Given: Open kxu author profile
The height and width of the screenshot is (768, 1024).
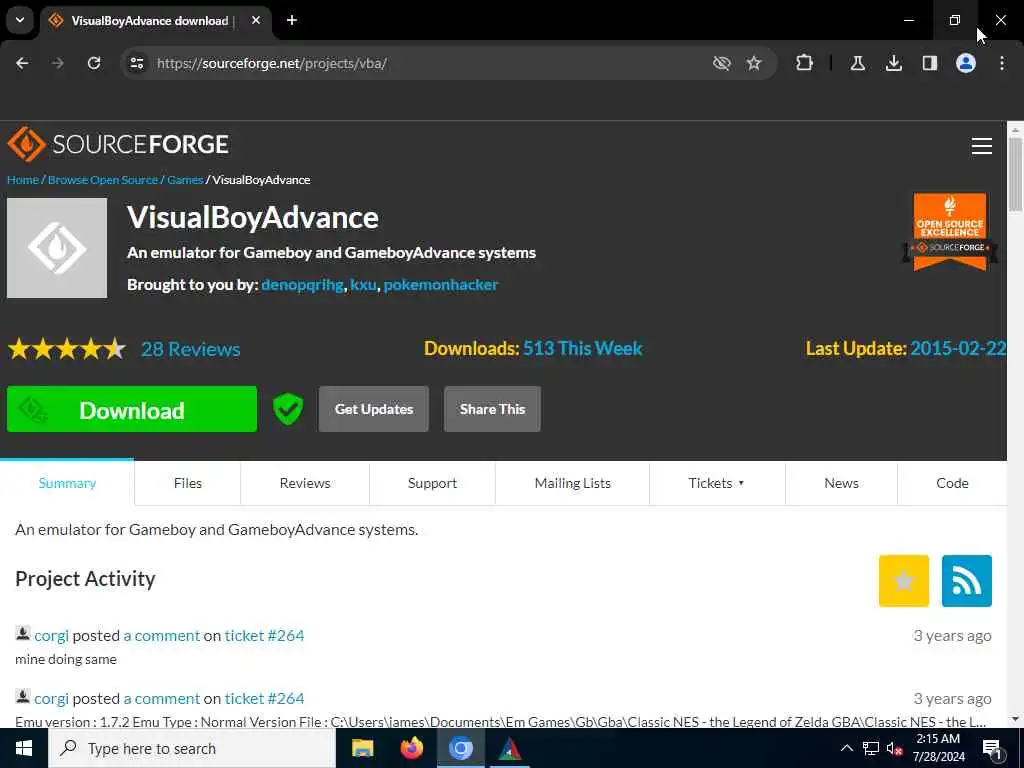Looking at the screenshot, I should pyautogui.click(x=363, y=285).
